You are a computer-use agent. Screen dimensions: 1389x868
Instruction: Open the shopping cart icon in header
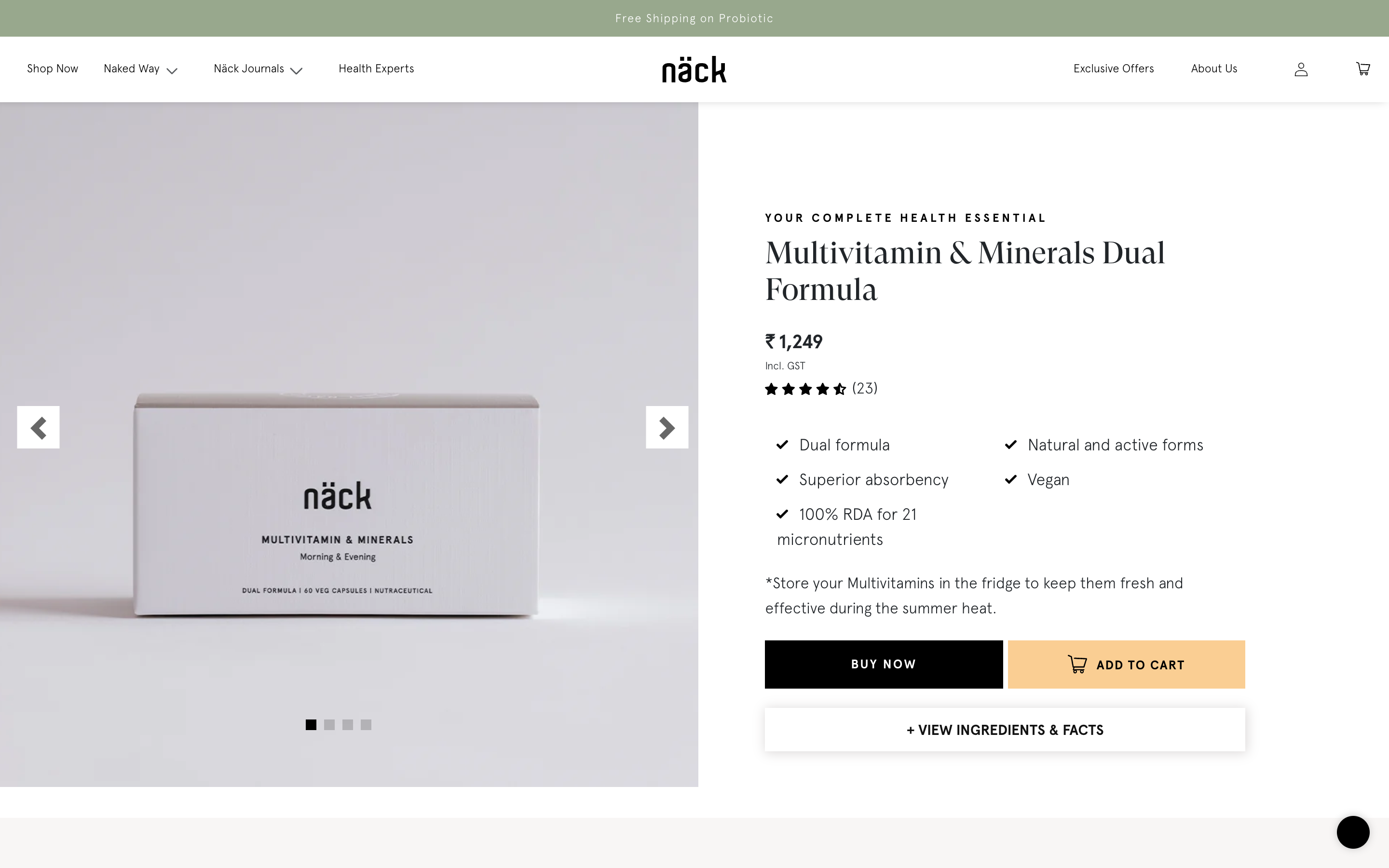point(1363,69)
